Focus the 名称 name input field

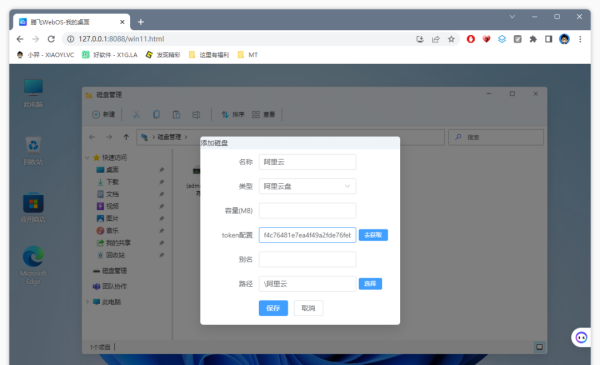[307, 162]
